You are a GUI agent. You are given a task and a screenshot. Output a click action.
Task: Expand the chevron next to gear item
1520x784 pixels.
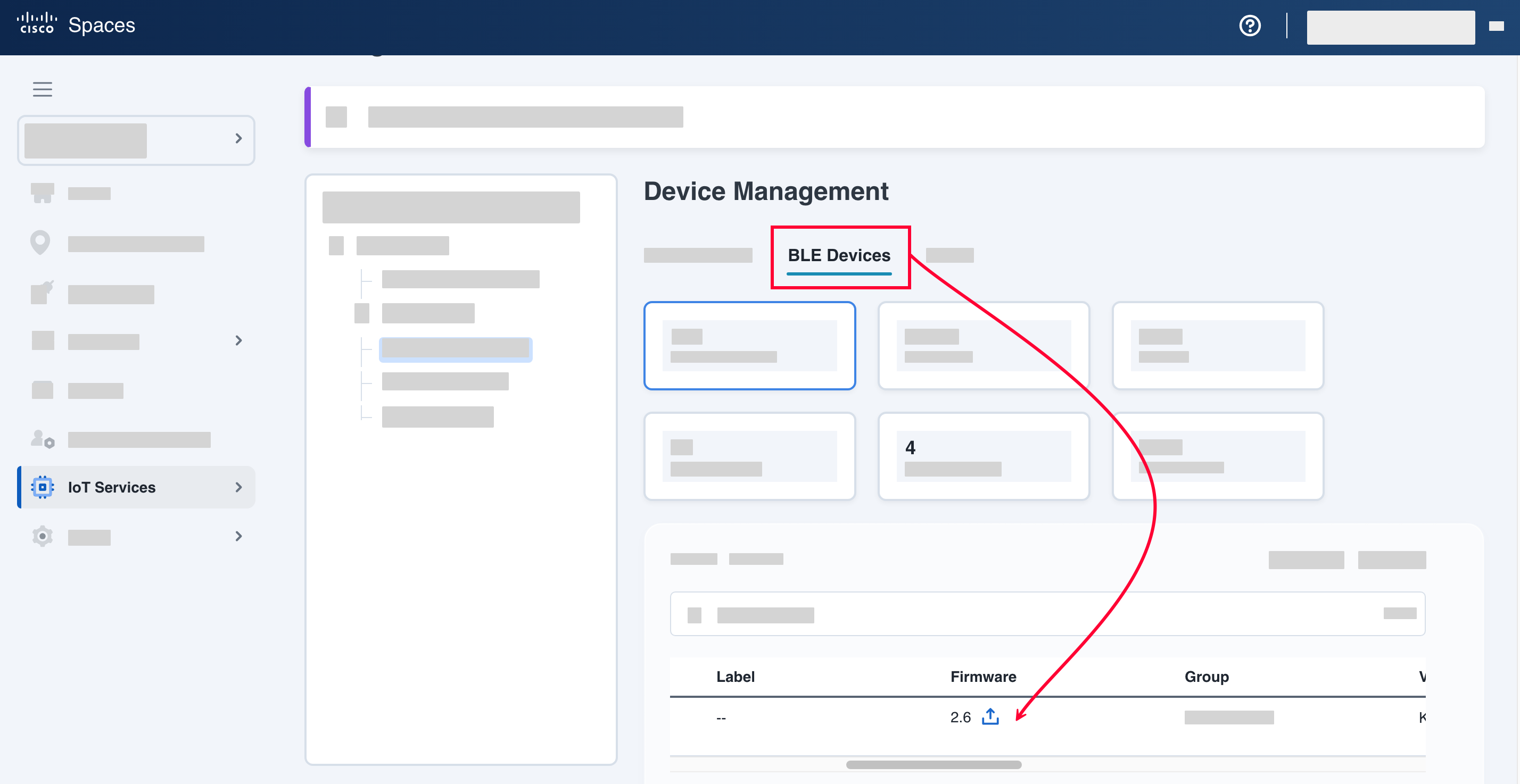point(238,536)
